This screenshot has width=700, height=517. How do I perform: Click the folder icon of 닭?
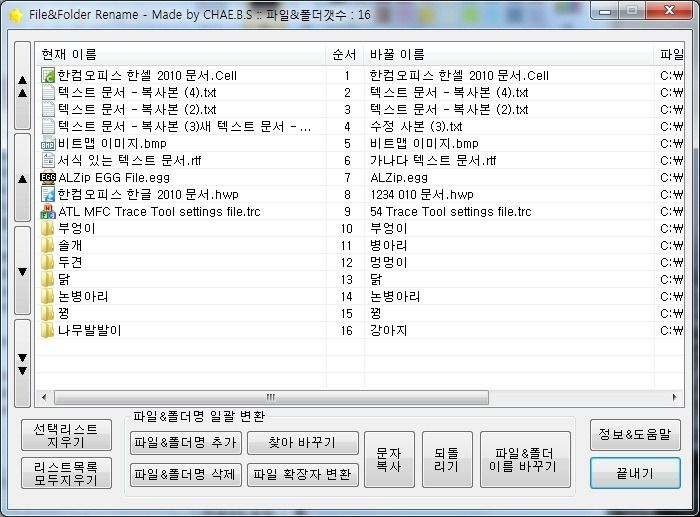tap(48, 279)
